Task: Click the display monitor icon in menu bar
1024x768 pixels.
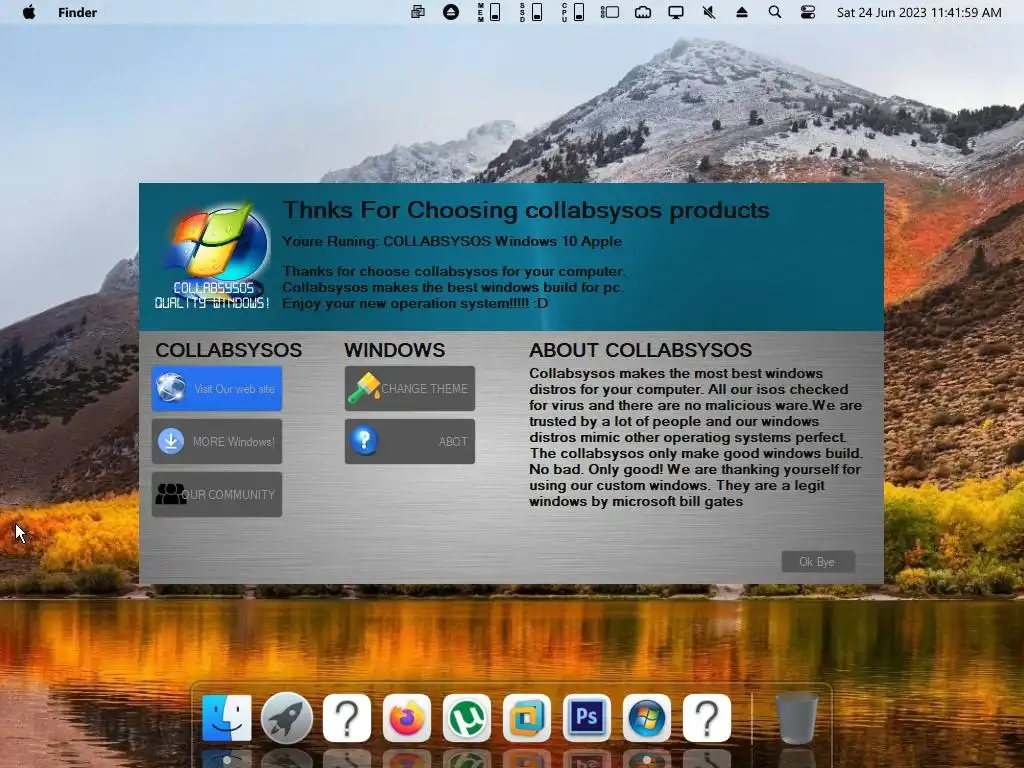Action: coord(676,12)
